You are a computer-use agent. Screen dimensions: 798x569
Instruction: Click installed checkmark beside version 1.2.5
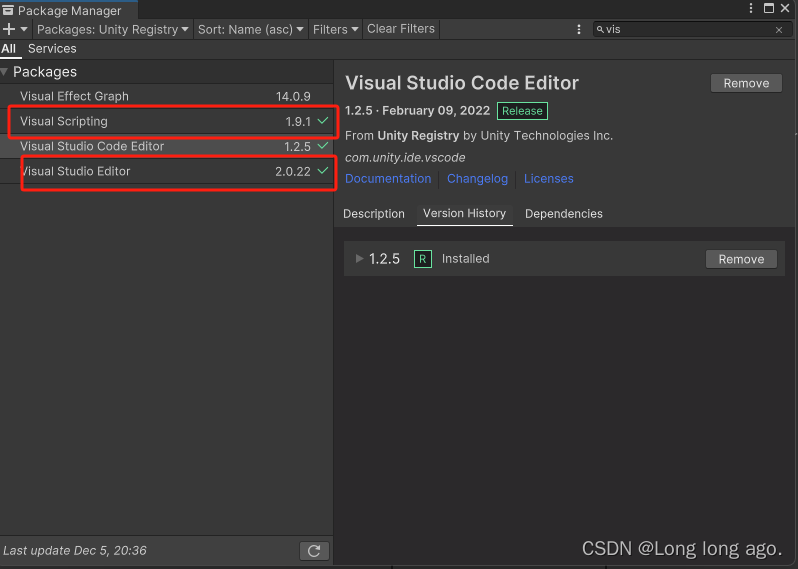coord(323,146)
